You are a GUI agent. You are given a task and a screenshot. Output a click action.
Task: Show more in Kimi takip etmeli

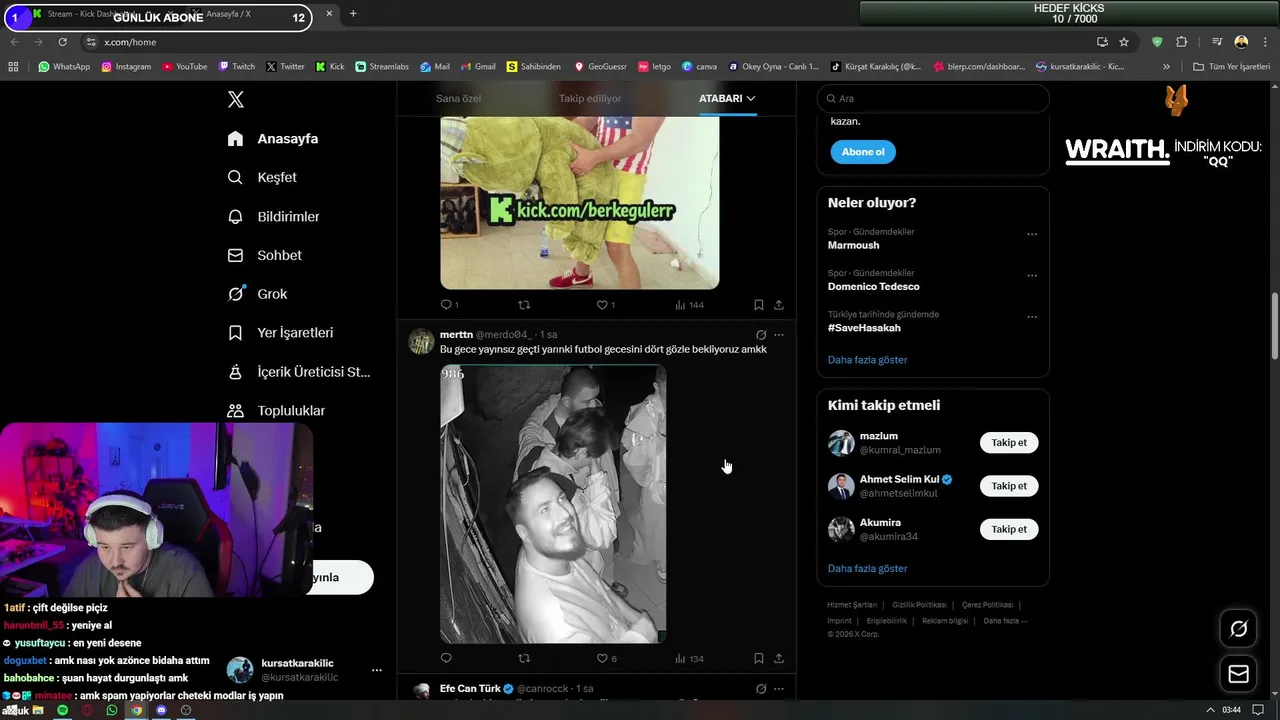[x=867, y=568]
